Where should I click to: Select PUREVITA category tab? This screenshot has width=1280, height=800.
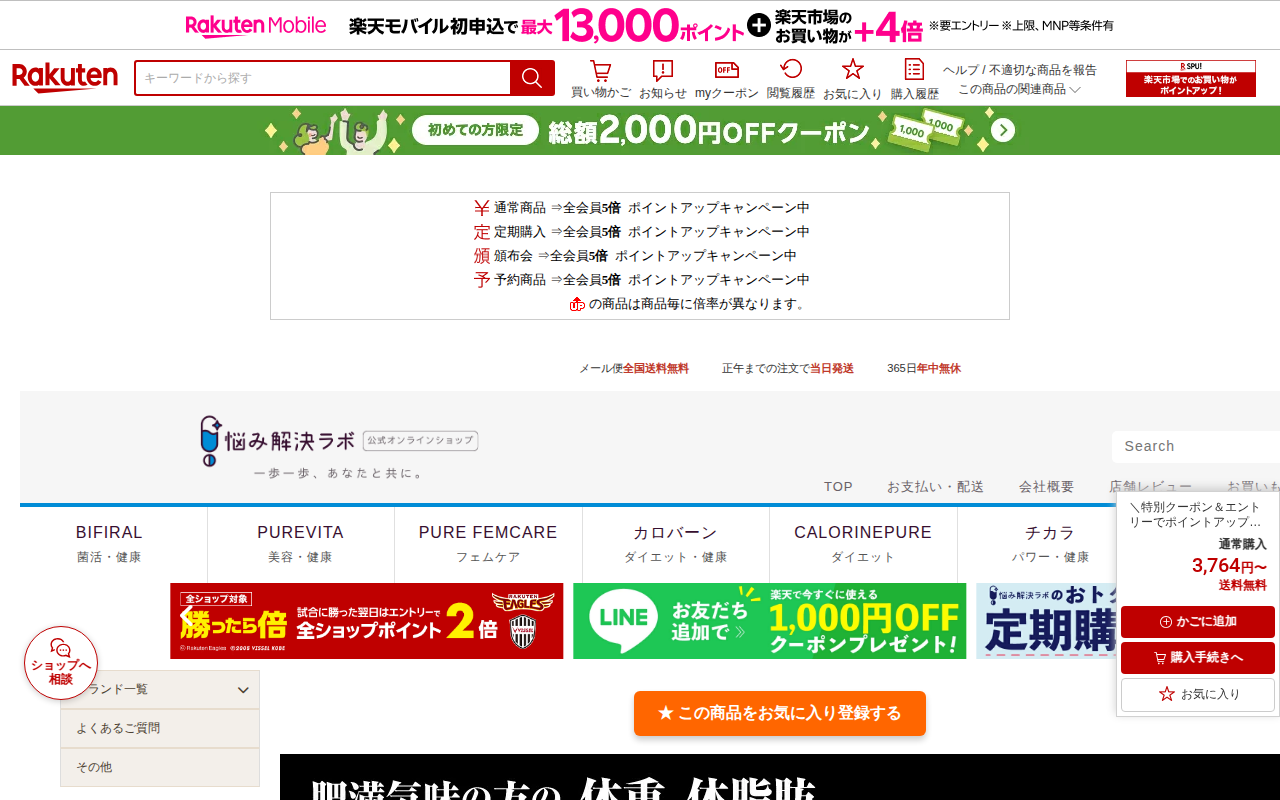tap(300, 544)
